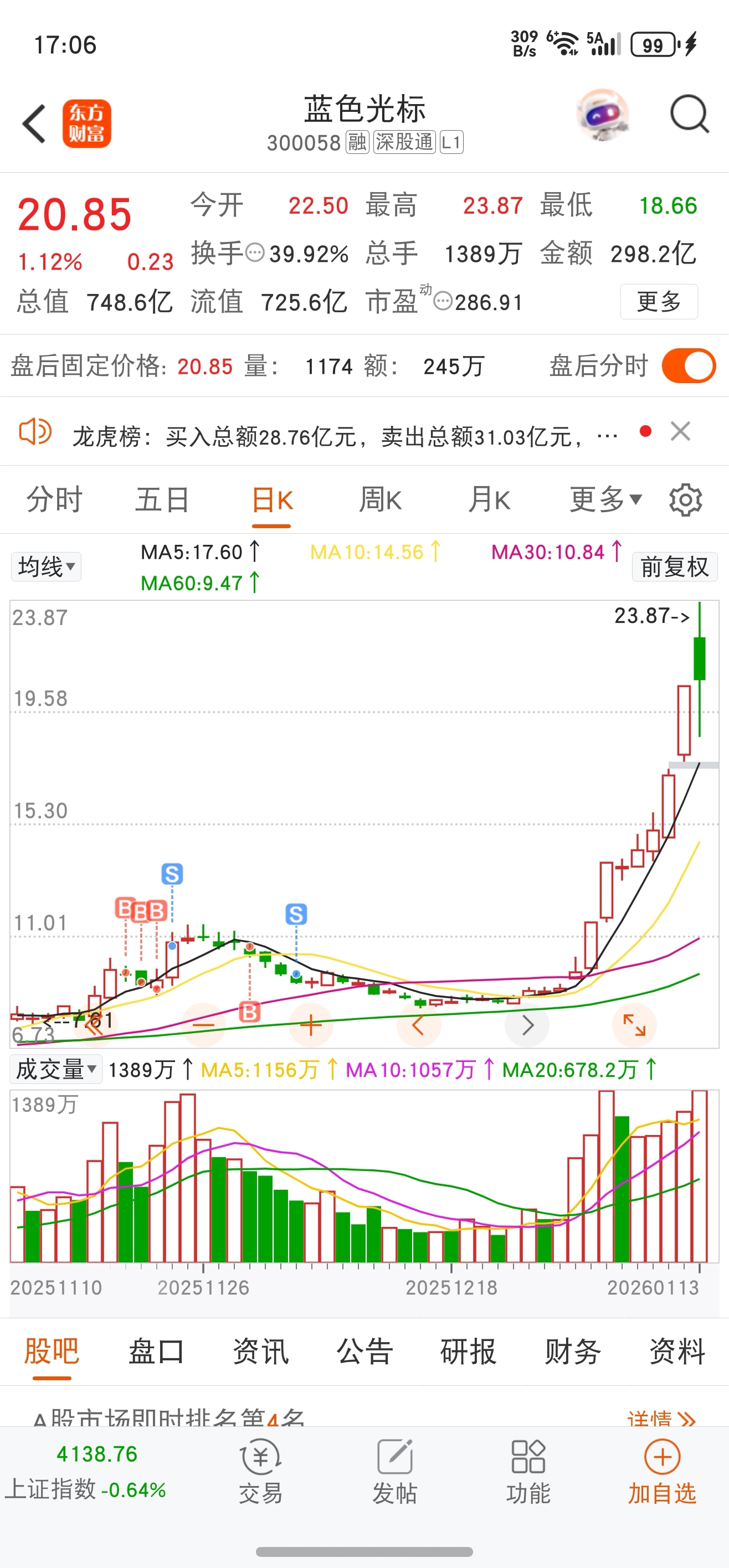Screen dimensions: 729x1568
Task: Open the 盘口 tab
Action: (x=156, y=1352)
